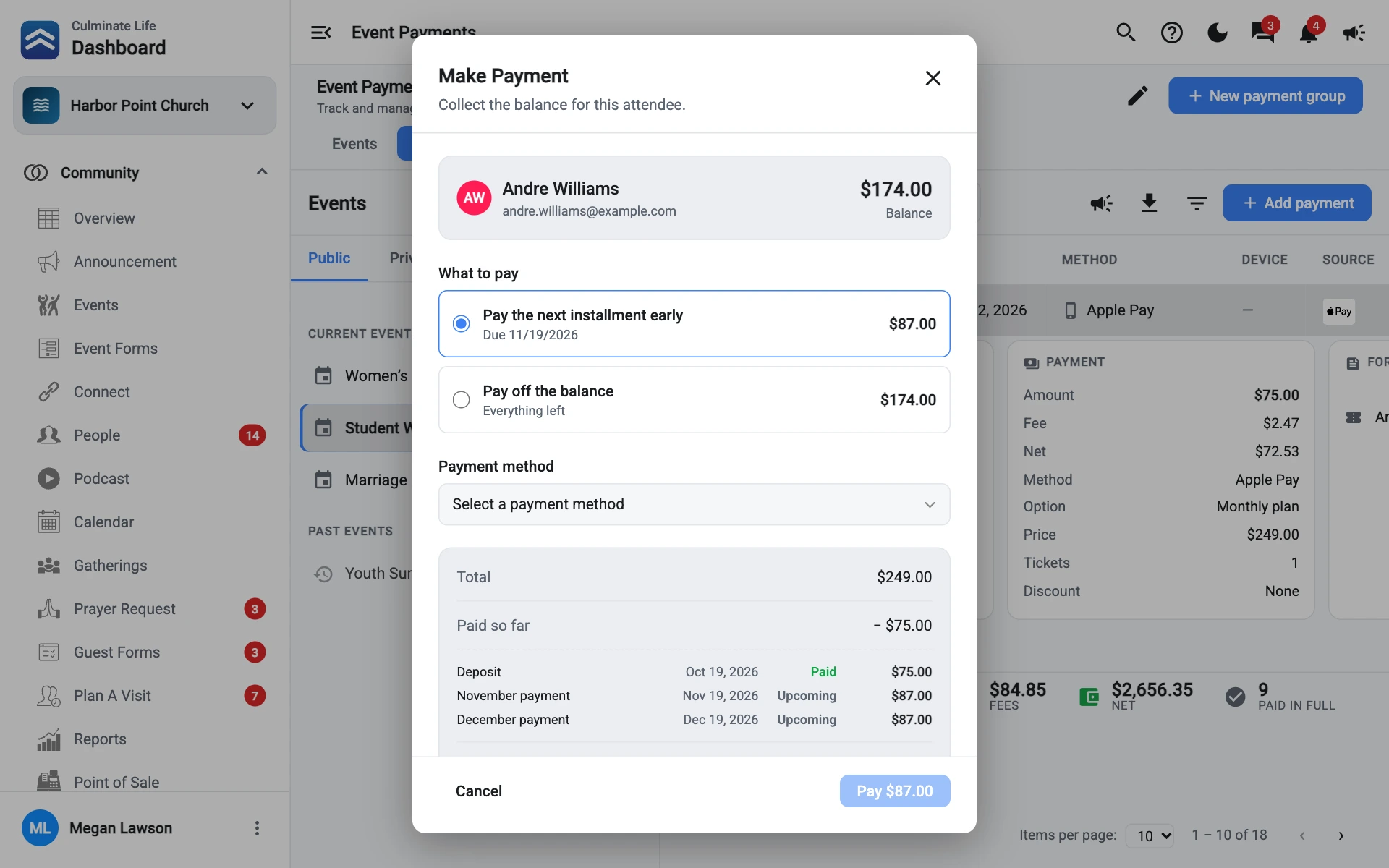This screenshot has width=1389, height=868.
Task: Click the edit pencil icon
Action: coord(1137,95)
